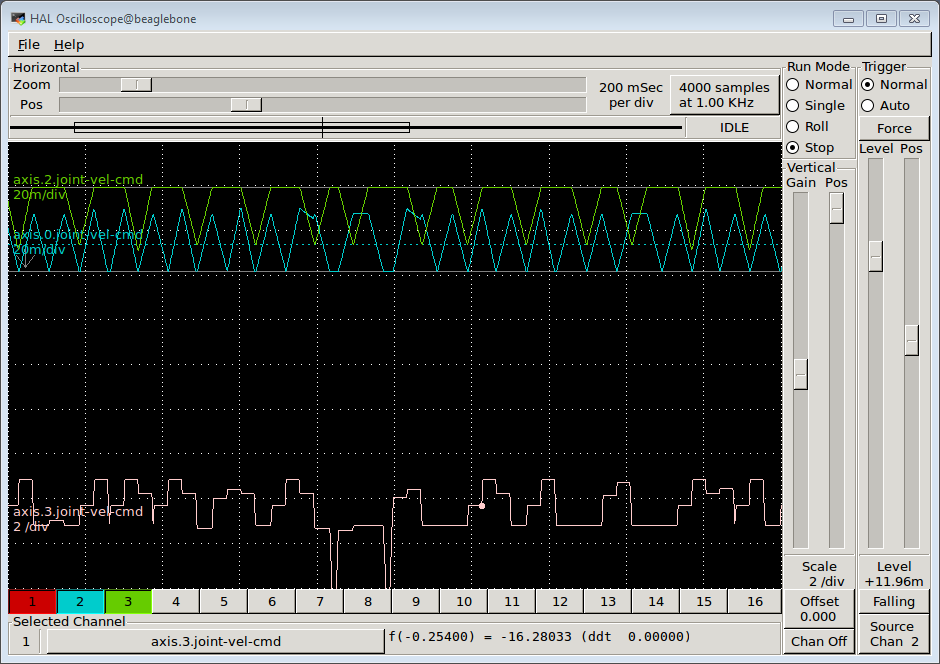
Task: Open Source Chan 2 trigger selector
Action: 893,634
